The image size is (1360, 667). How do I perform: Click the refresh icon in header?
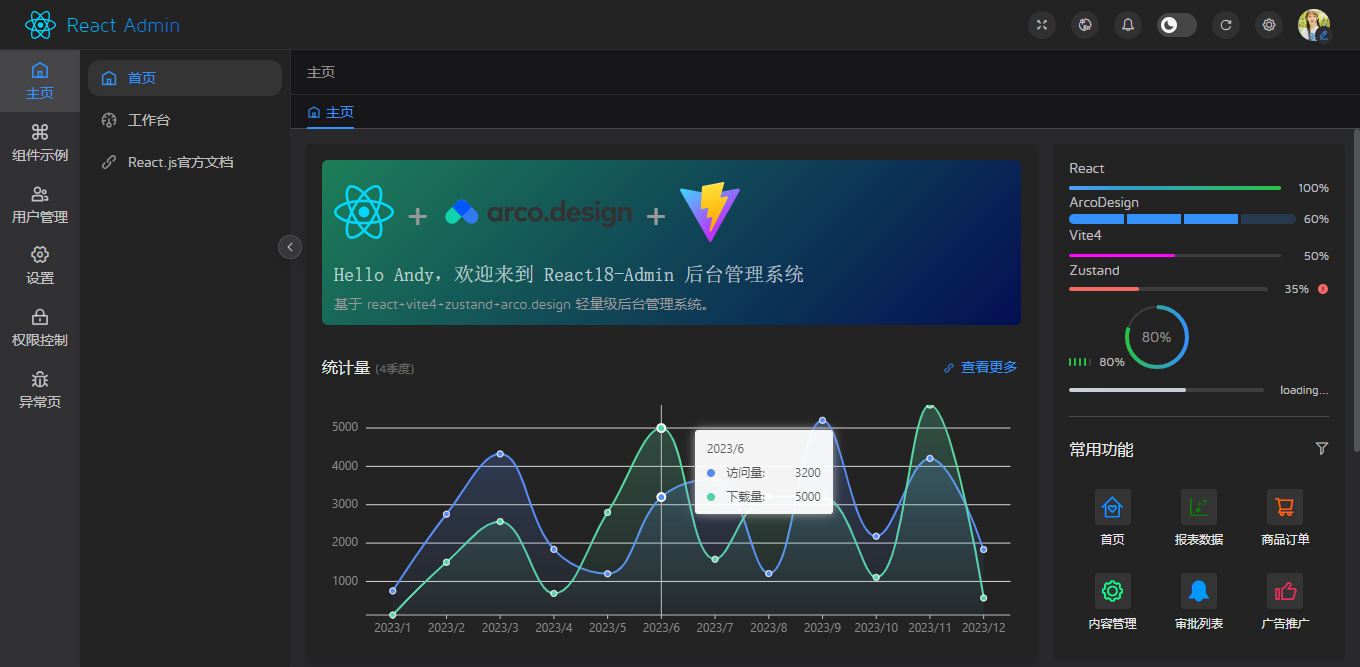pos(1225,24)
